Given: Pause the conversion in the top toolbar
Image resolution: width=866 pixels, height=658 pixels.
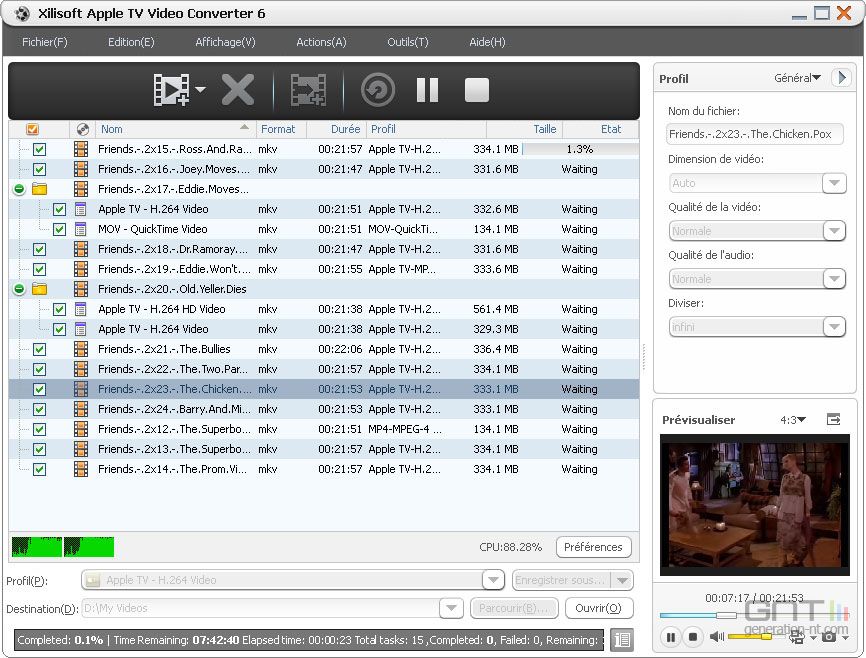Looking at the screenshot, I should 427,90.
